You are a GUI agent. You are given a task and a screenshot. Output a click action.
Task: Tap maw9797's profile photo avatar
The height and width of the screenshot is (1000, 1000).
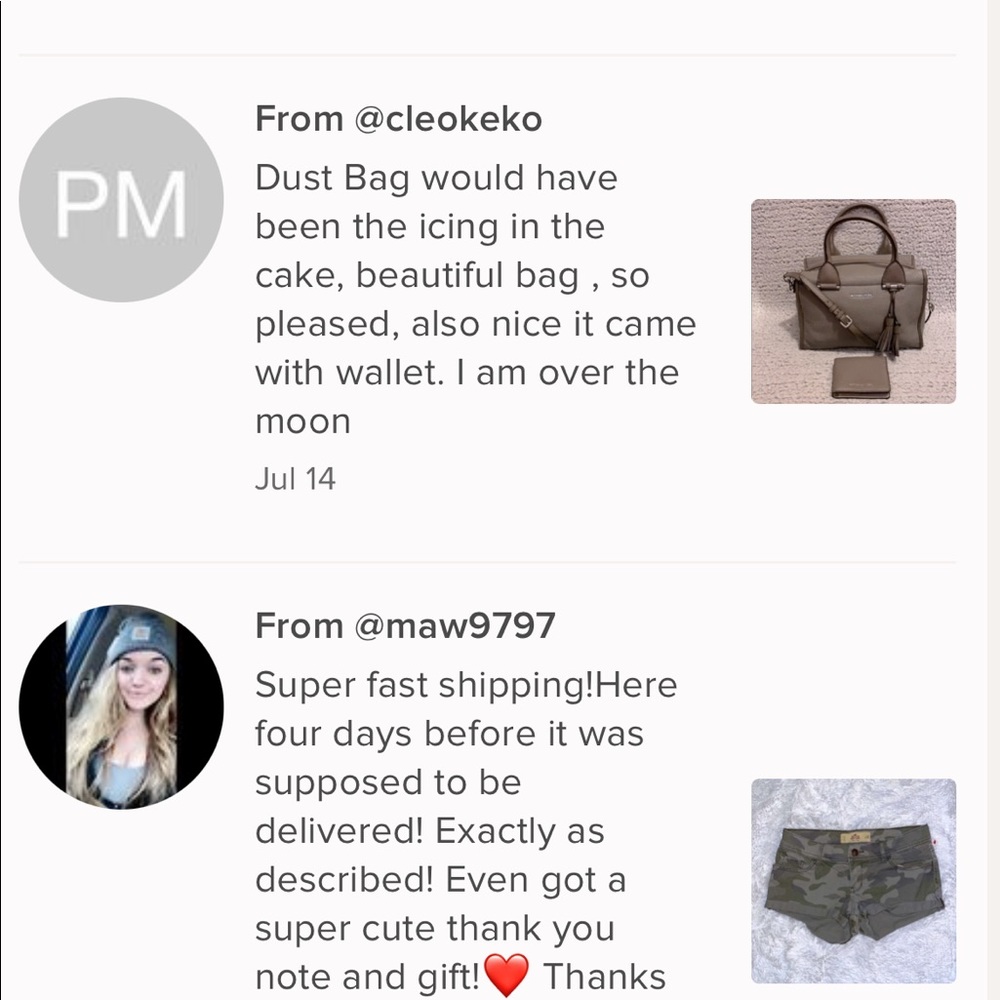(x=121, y=706)
